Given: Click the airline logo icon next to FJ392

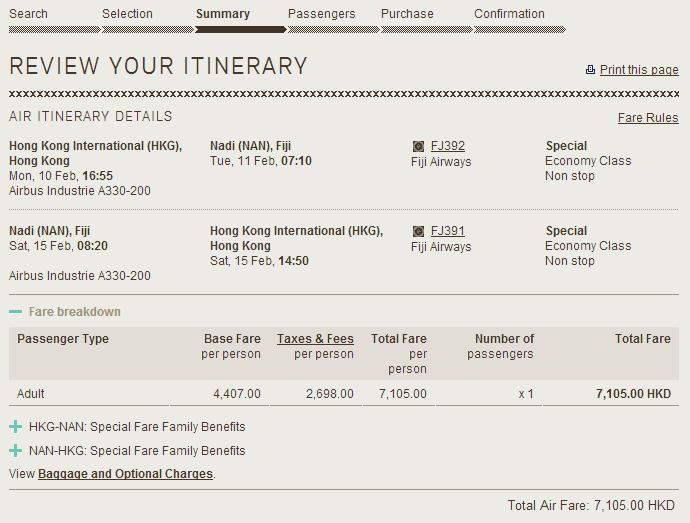Looking at the screenshot, I should [x=418, y=146].
